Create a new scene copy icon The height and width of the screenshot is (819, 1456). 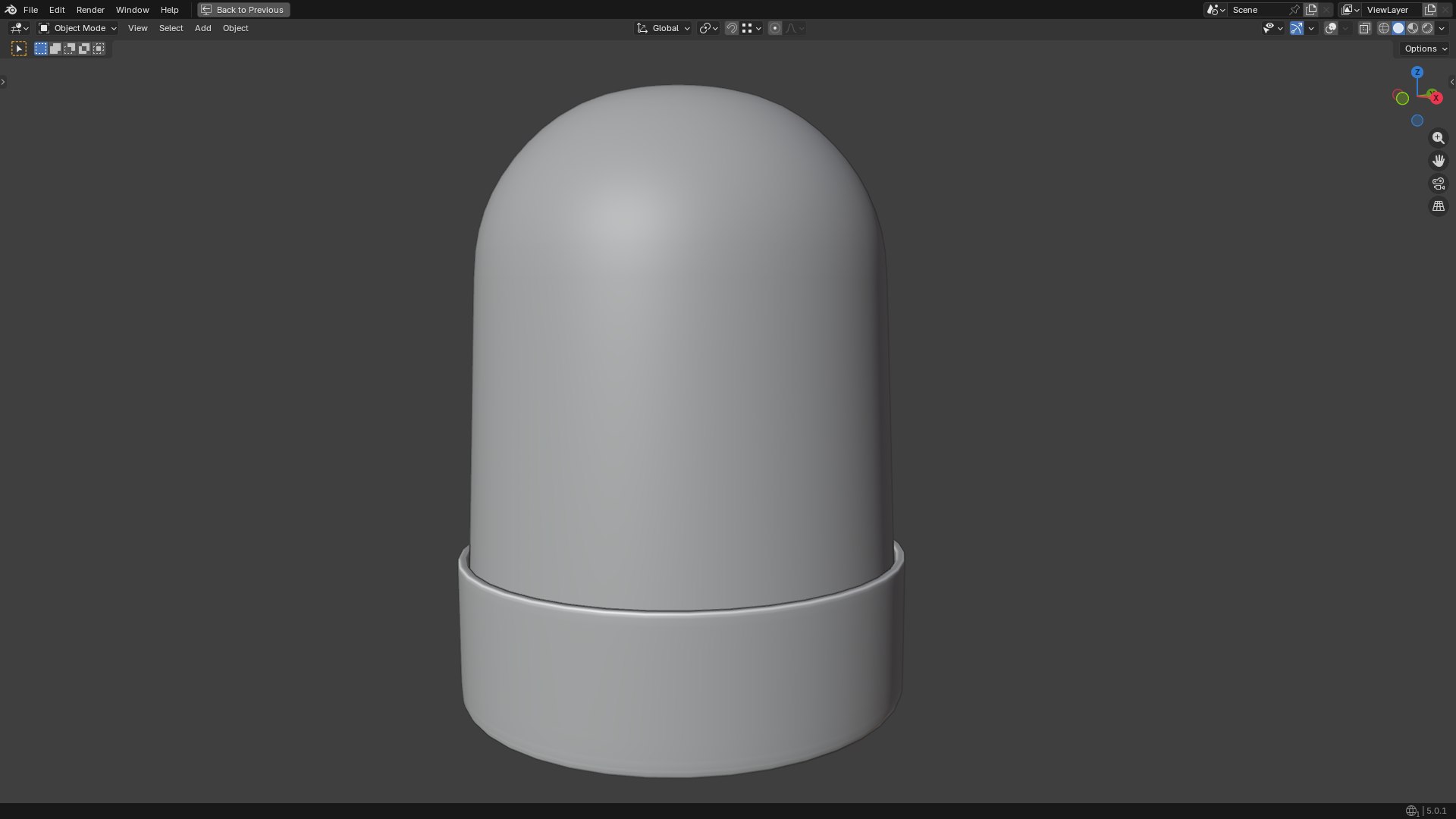pyautogui.click(x=1311, y=10)
